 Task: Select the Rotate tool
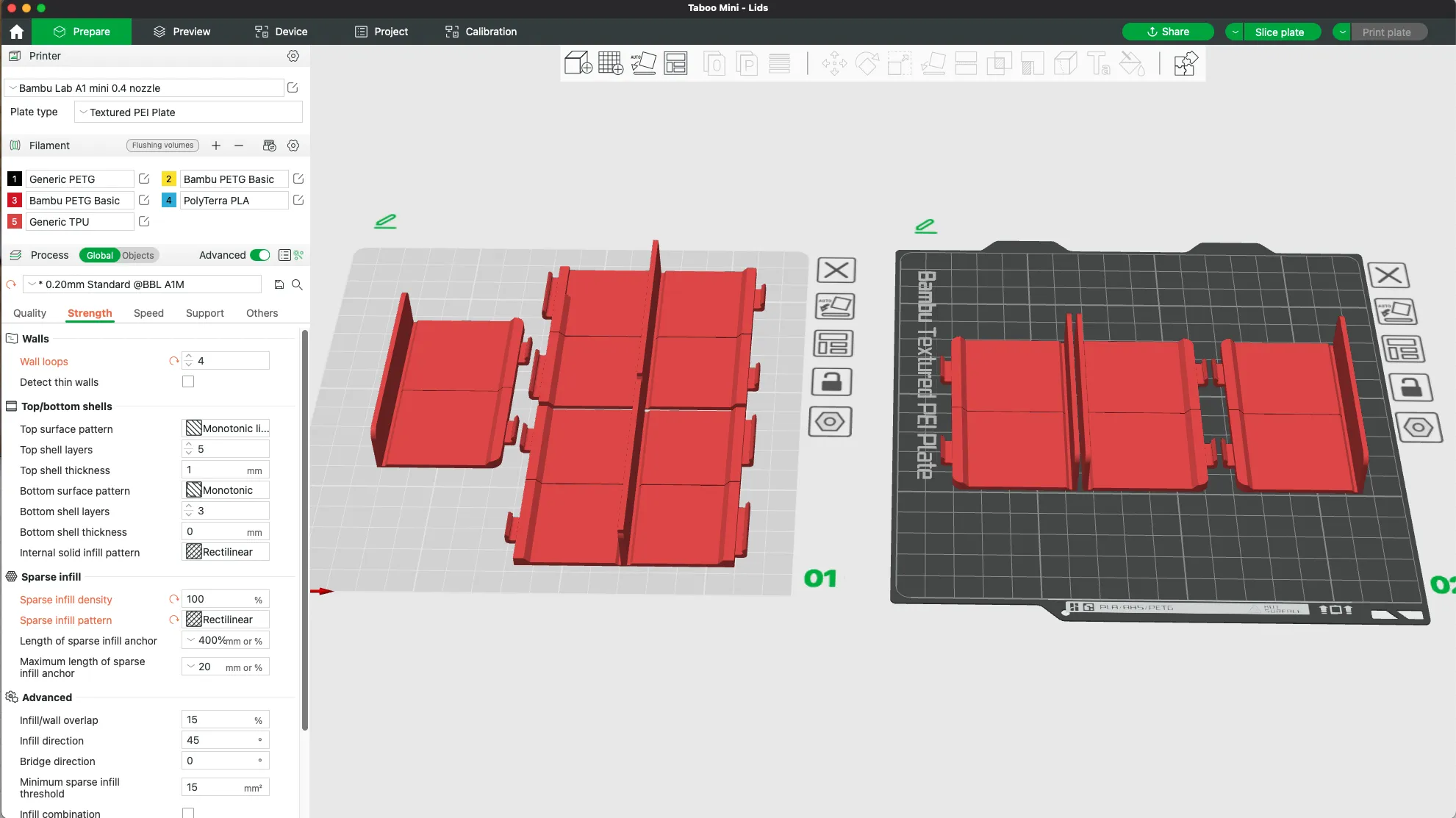point(867,63)
